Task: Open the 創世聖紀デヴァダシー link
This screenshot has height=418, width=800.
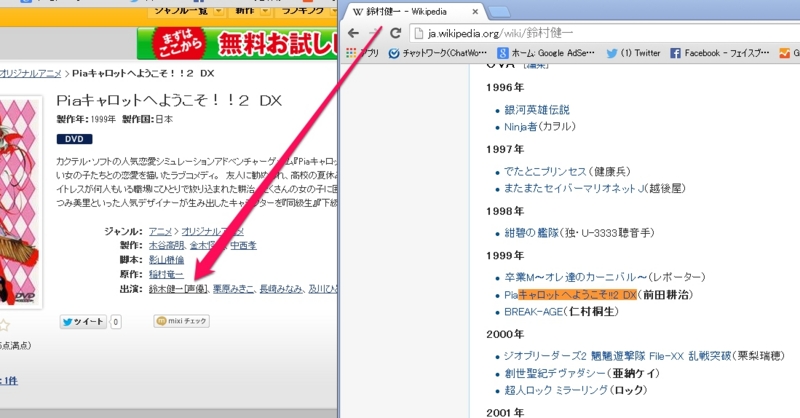Action: click(555, 373)
